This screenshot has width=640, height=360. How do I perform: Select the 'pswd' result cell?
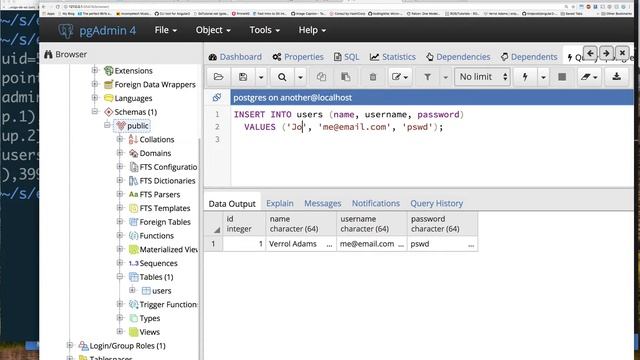tap(442, 244)
